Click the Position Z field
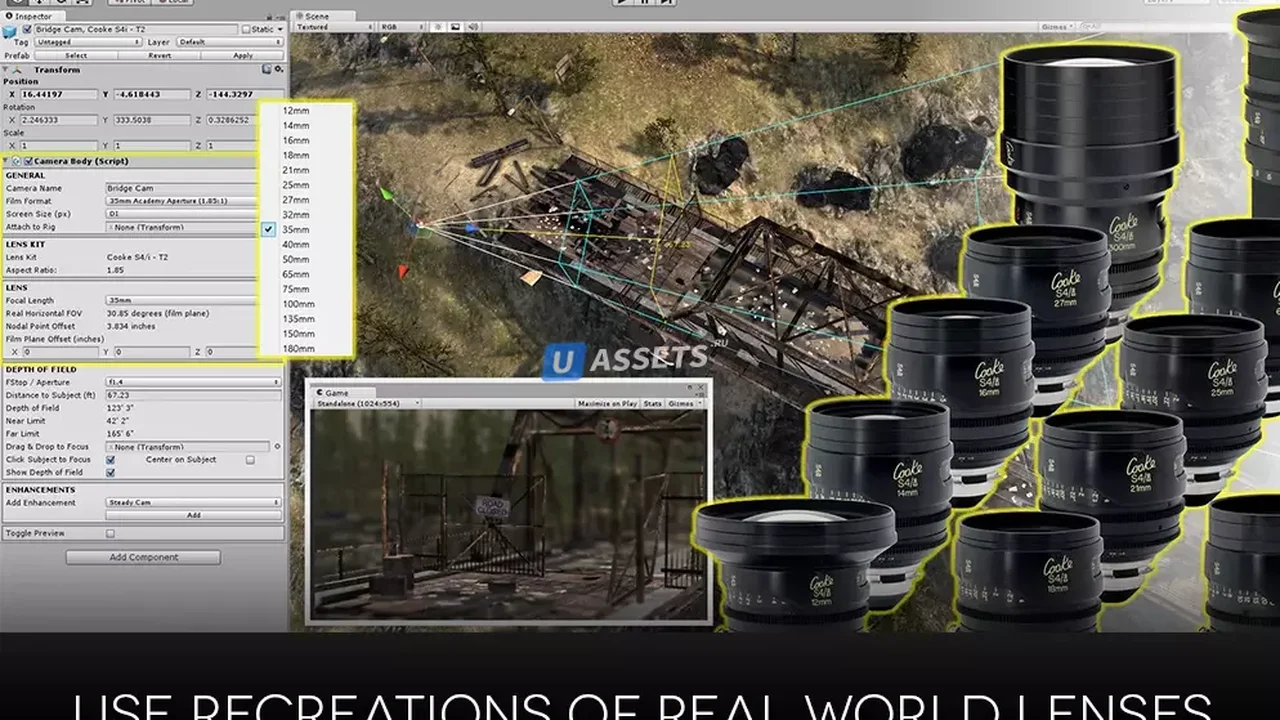This screenshot has height=720, width=1280. [245, 94]
